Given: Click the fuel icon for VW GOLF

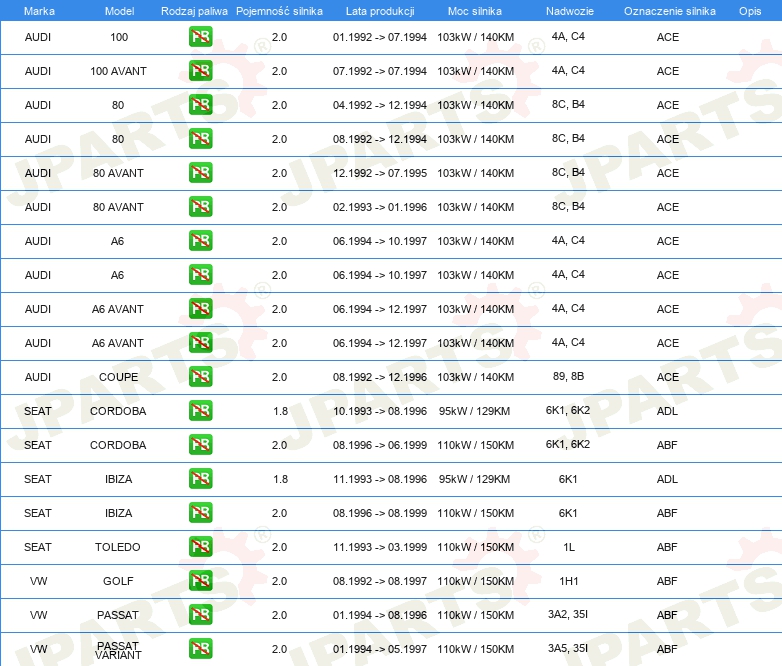Looking at the screenshot, I should click(x=200, y=581).
